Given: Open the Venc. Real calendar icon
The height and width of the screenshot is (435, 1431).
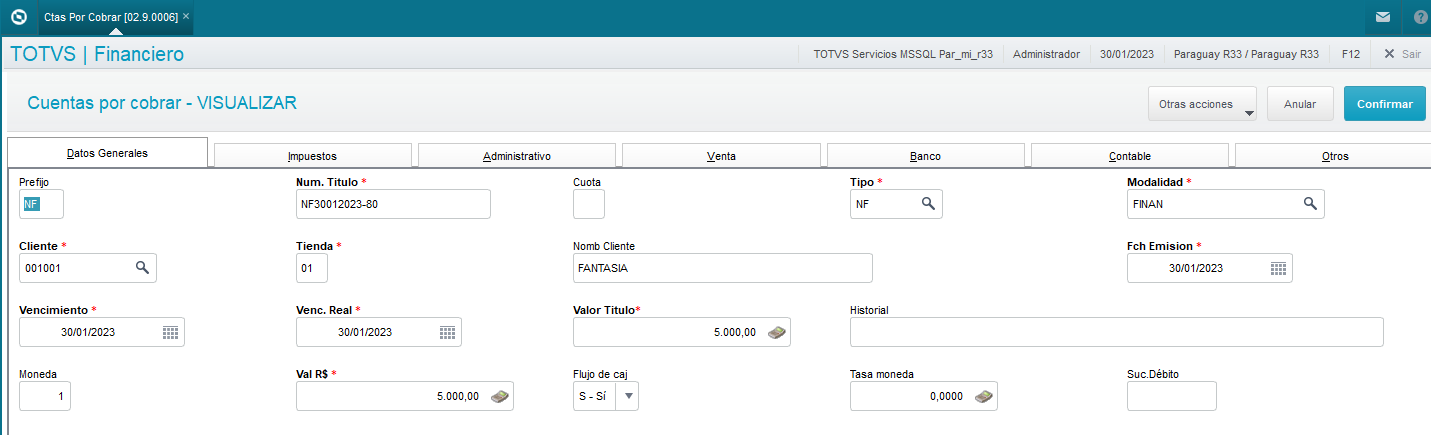Looking at the screenshot, I should 447,332.
